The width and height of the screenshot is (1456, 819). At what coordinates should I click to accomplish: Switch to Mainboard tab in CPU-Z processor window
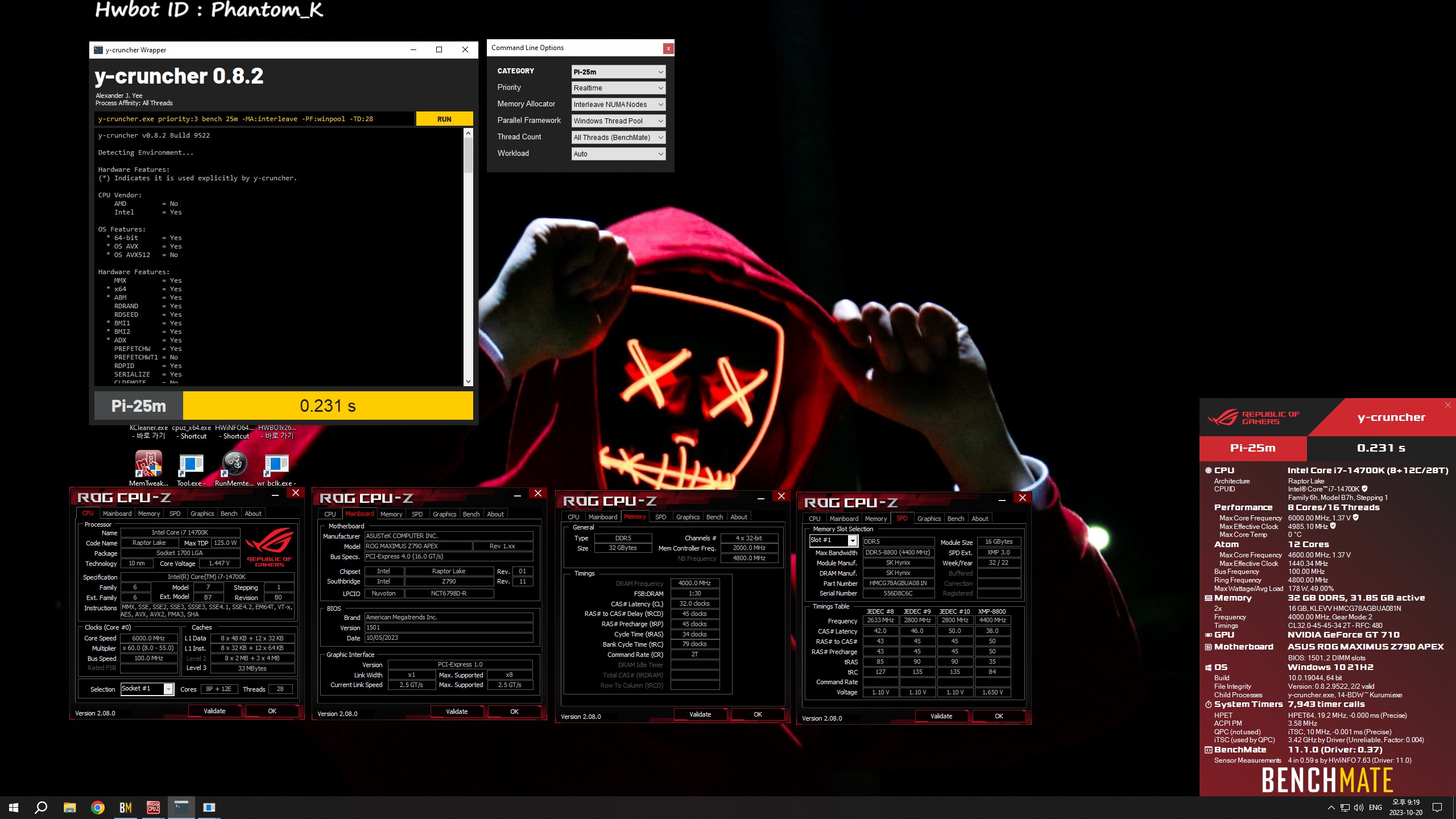(117, 514)
